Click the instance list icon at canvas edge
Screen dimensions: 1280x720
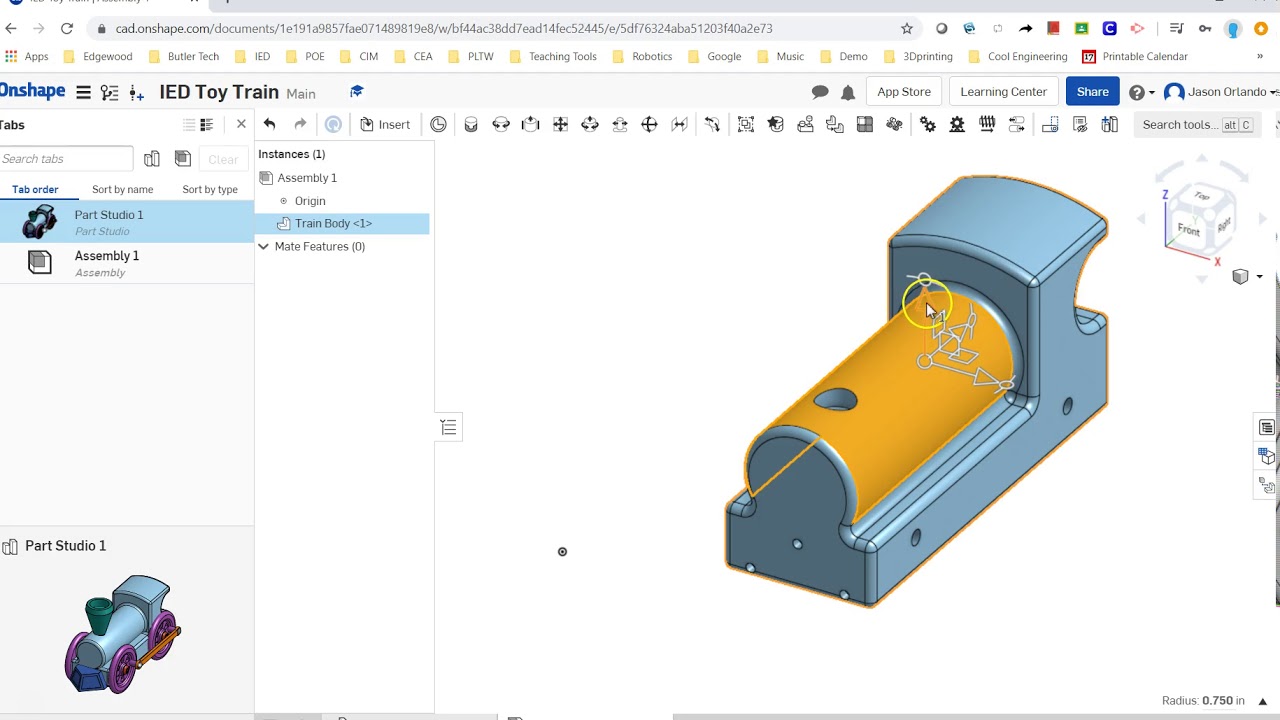point(449,428)
